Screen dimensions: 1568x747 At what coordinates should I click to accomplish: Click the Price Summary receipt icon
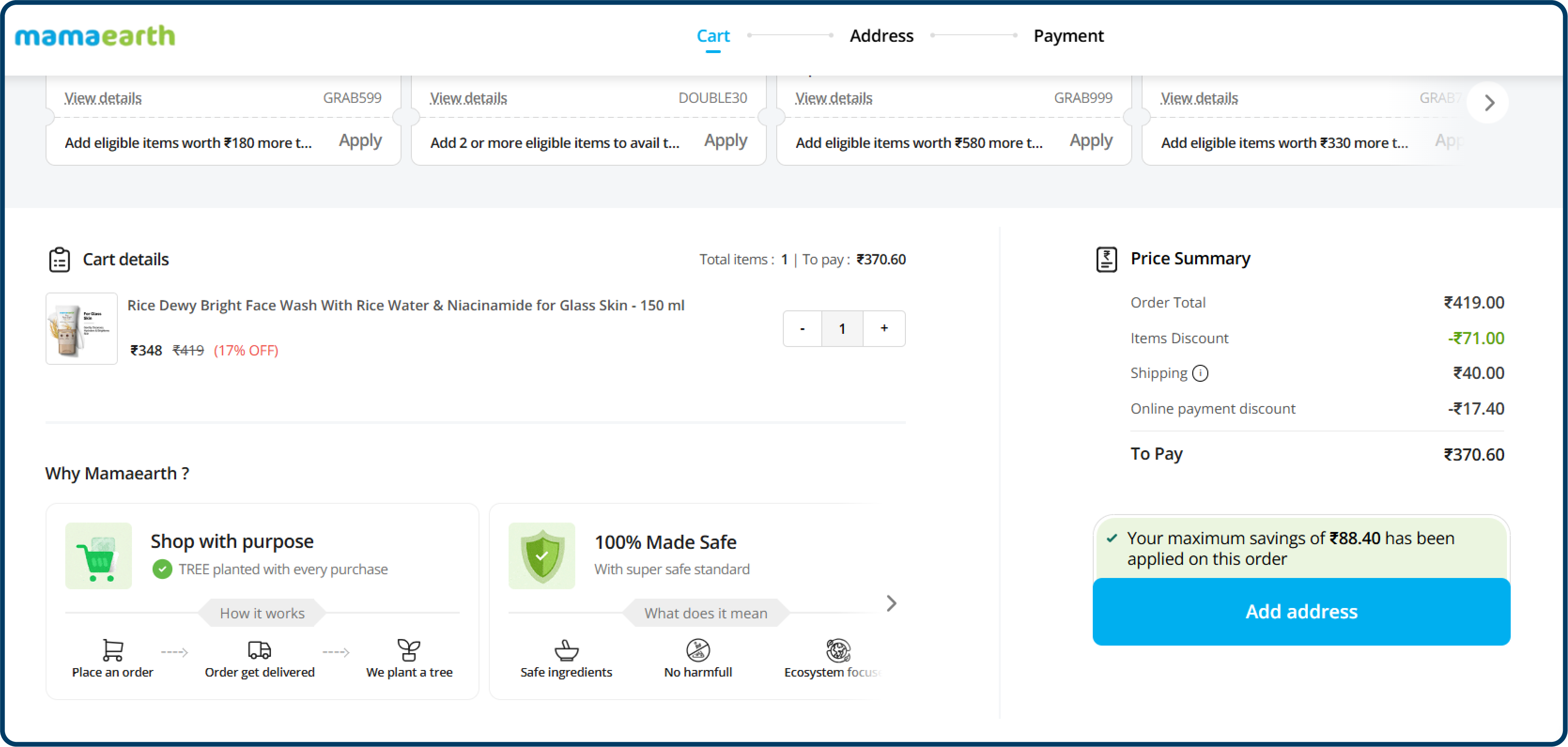click(x=1106, y=259)
